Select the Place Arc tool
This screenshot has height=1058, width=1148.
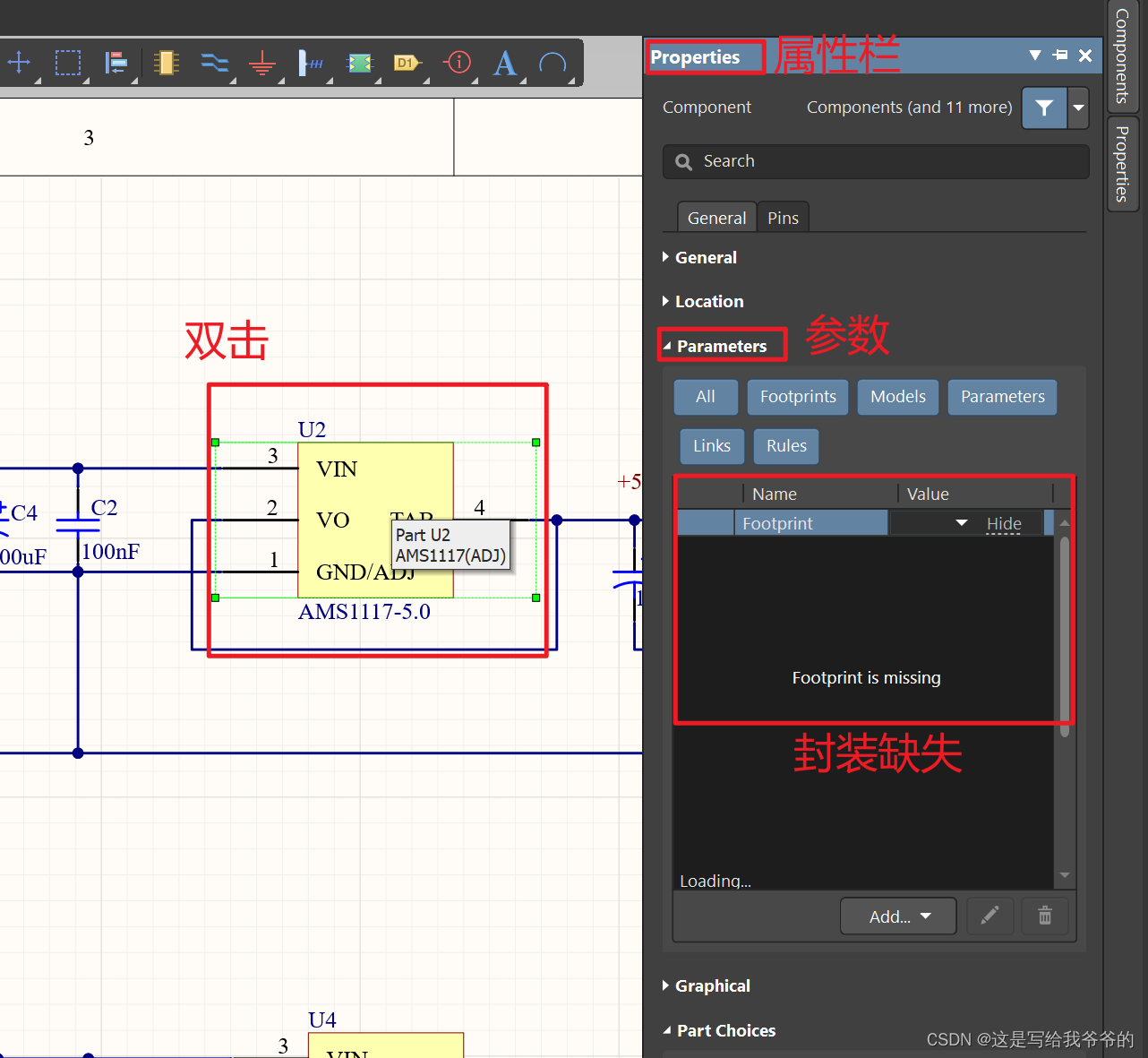tap(553, 63)
